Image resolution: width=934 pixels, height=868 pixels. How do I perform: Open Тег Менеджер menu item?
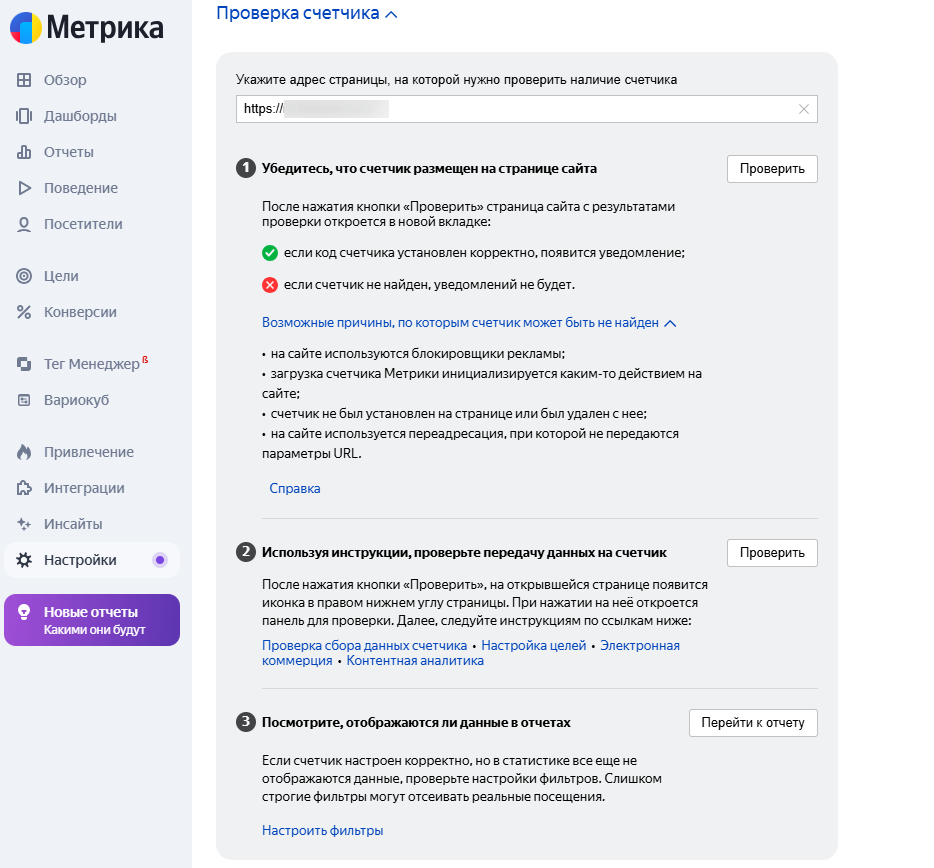coord(91,364)
